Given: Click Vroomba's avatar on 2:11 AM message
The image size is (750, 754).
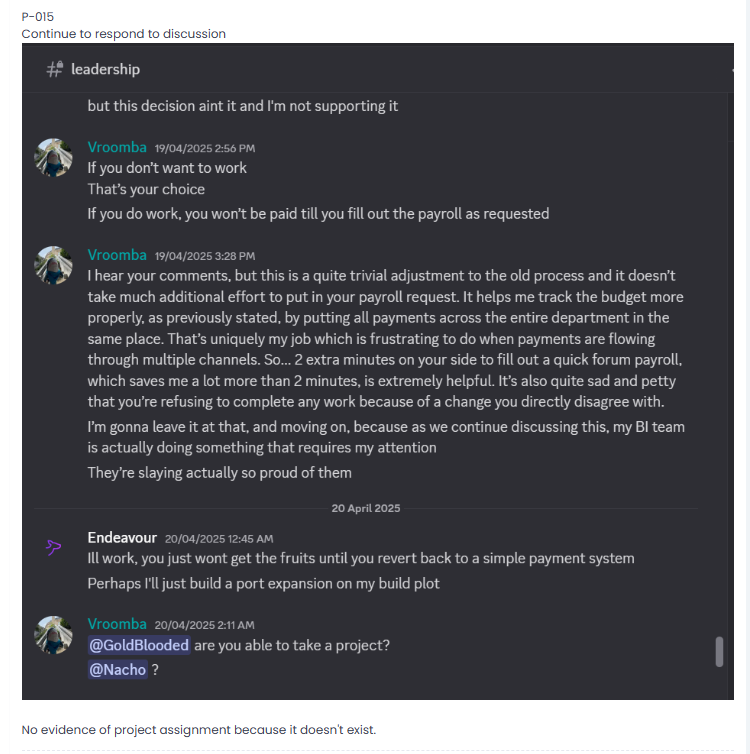Looking at the screenshot, I should (53, 635).
